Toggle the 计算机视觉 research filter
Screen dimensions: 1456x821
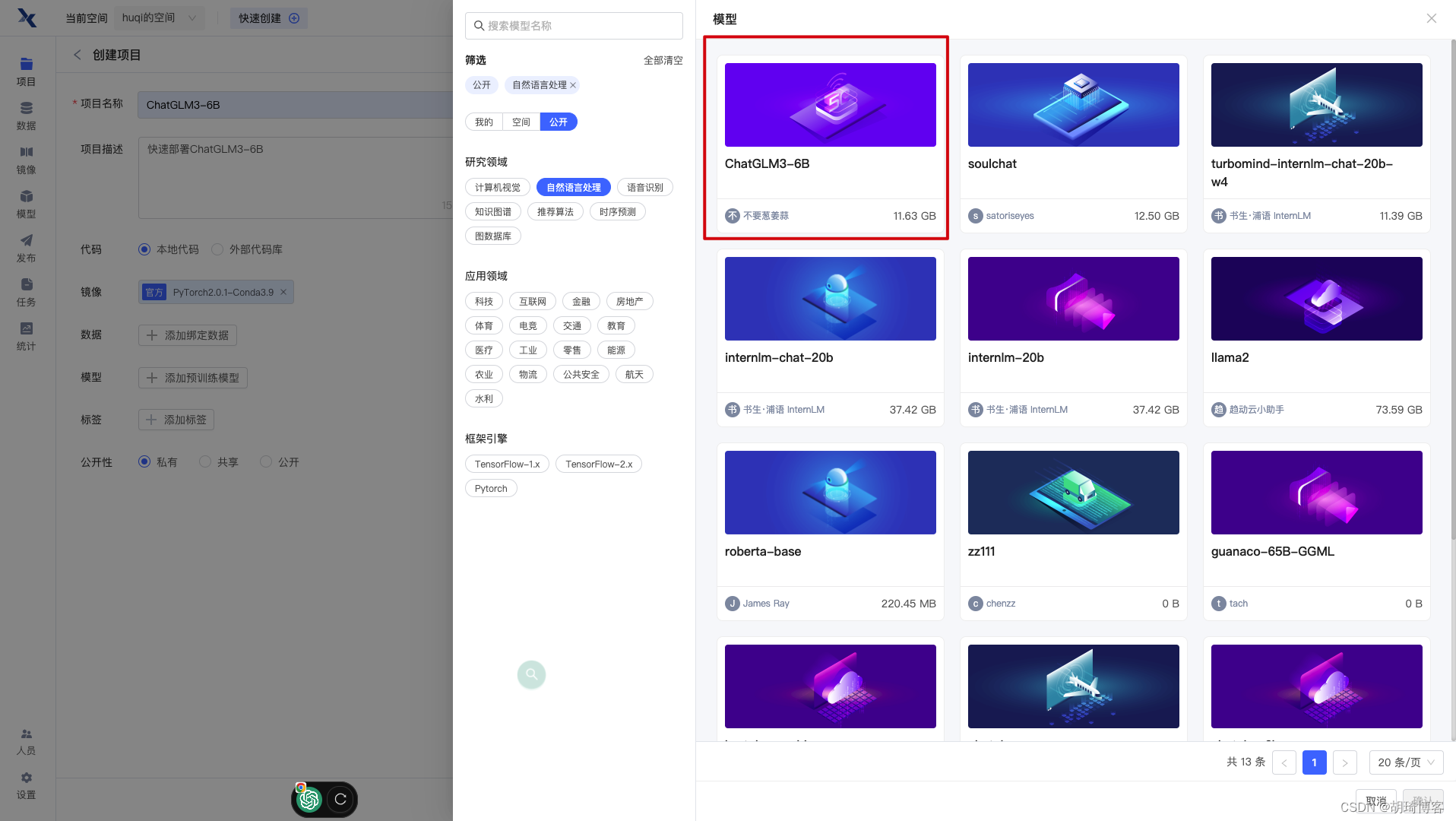pyautogui.click(x=498, y=188)
